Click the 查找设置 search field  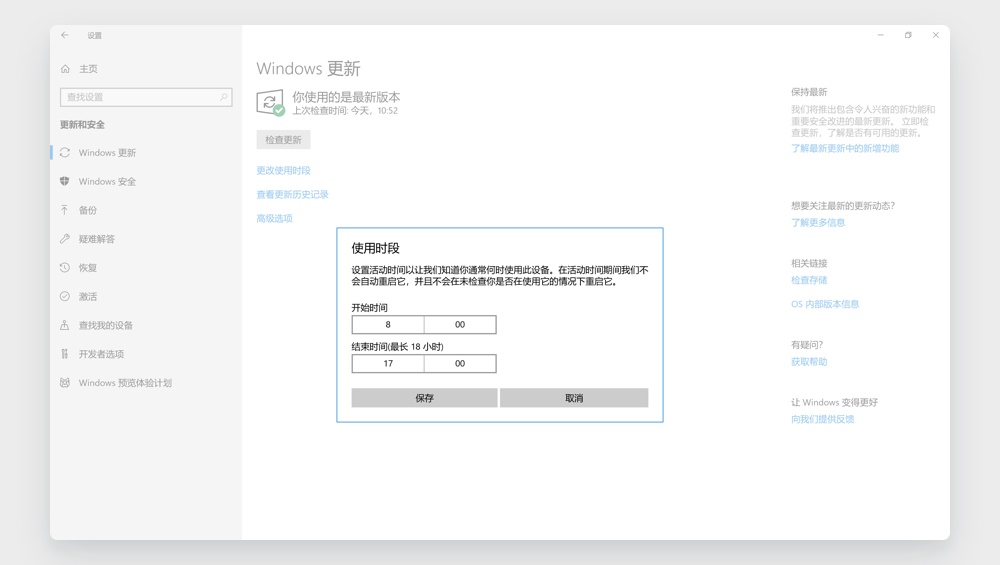pos(146,97)
